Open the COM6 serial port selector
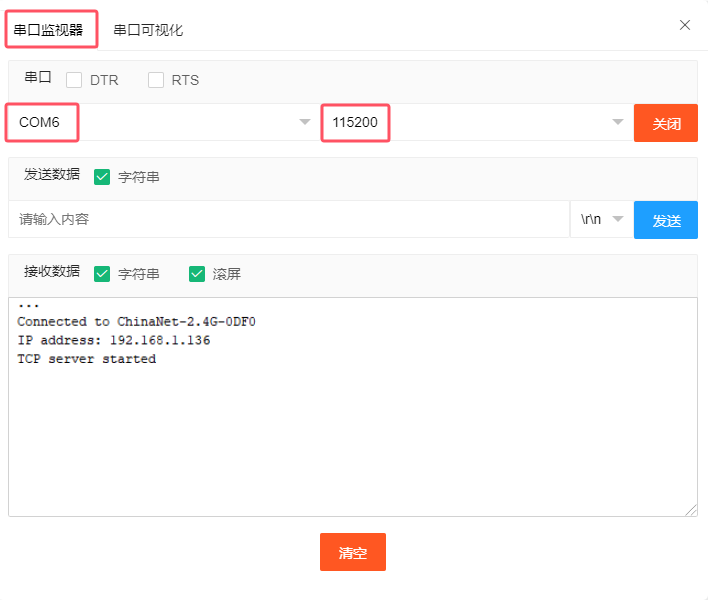This screenshot has width=708, height=600. [x=160, y=123]
